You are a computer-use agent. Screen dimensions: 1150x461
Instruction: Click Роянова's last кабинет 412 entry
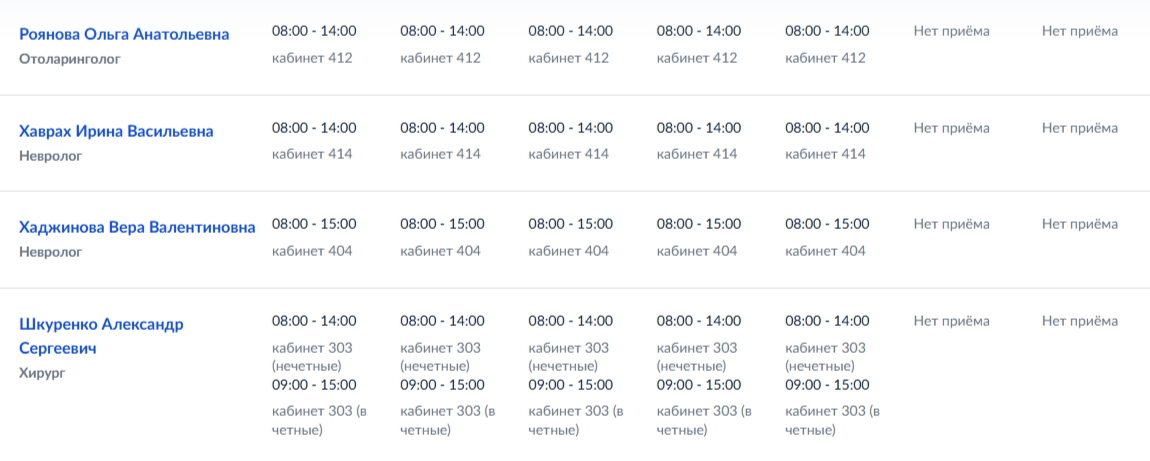[825, 58]
